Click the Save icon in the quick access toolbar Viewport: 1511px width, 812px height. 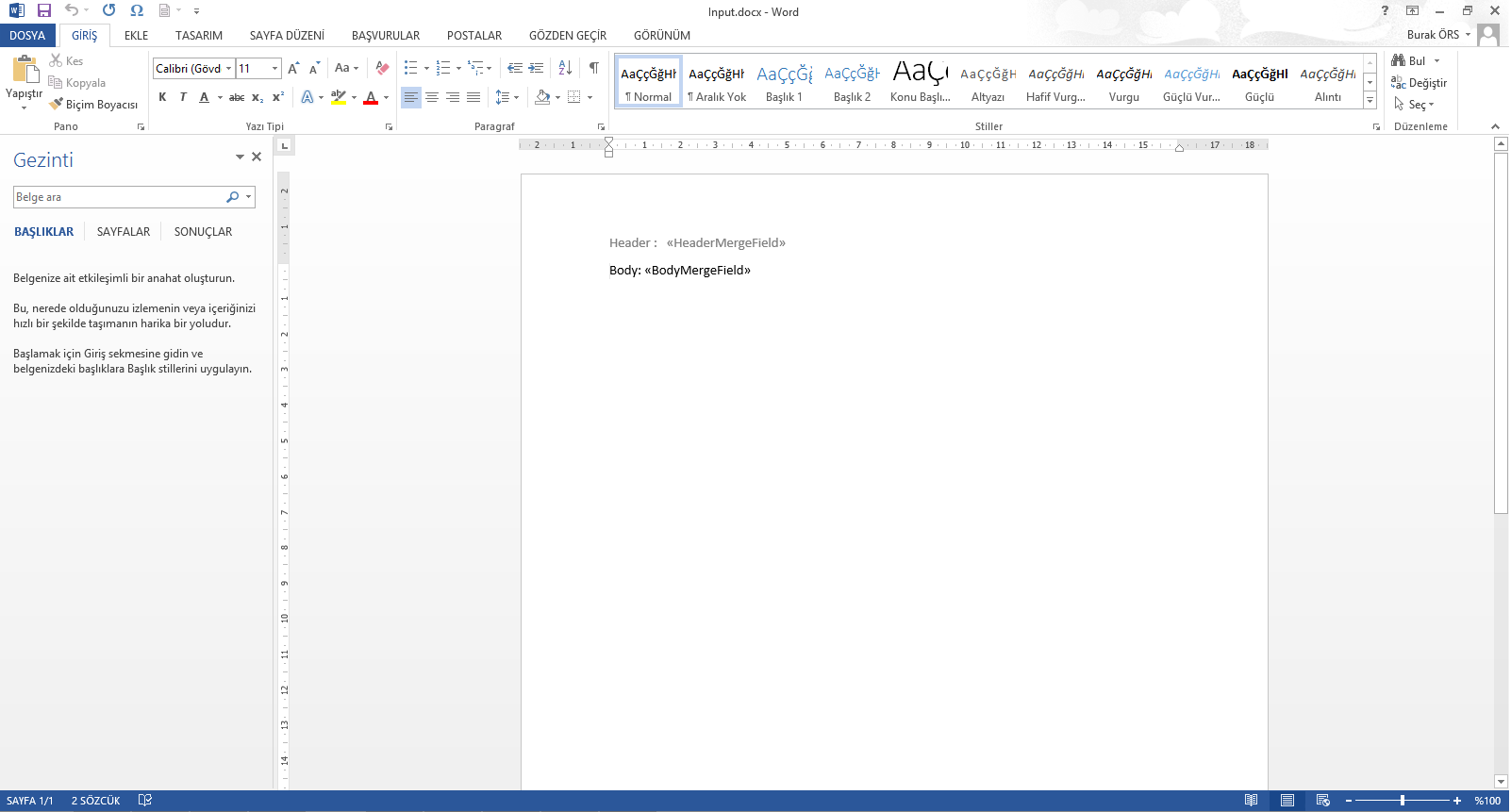click(x=43, y=10)
